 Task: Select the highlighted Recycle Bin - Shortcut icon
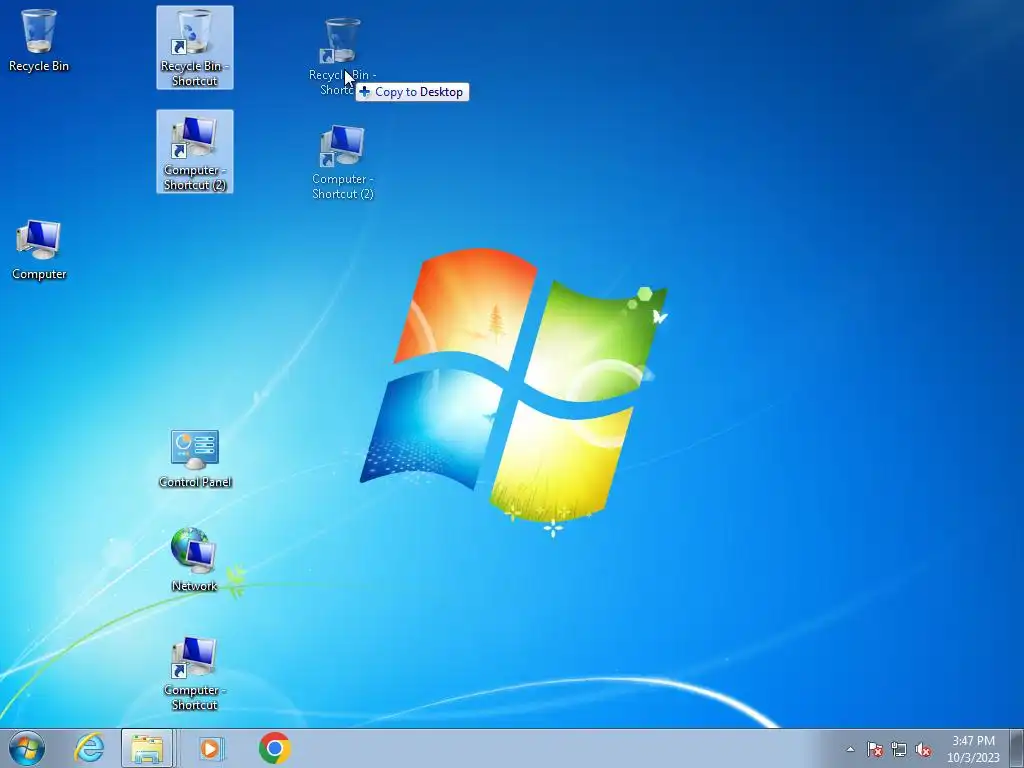pos(195,48)
